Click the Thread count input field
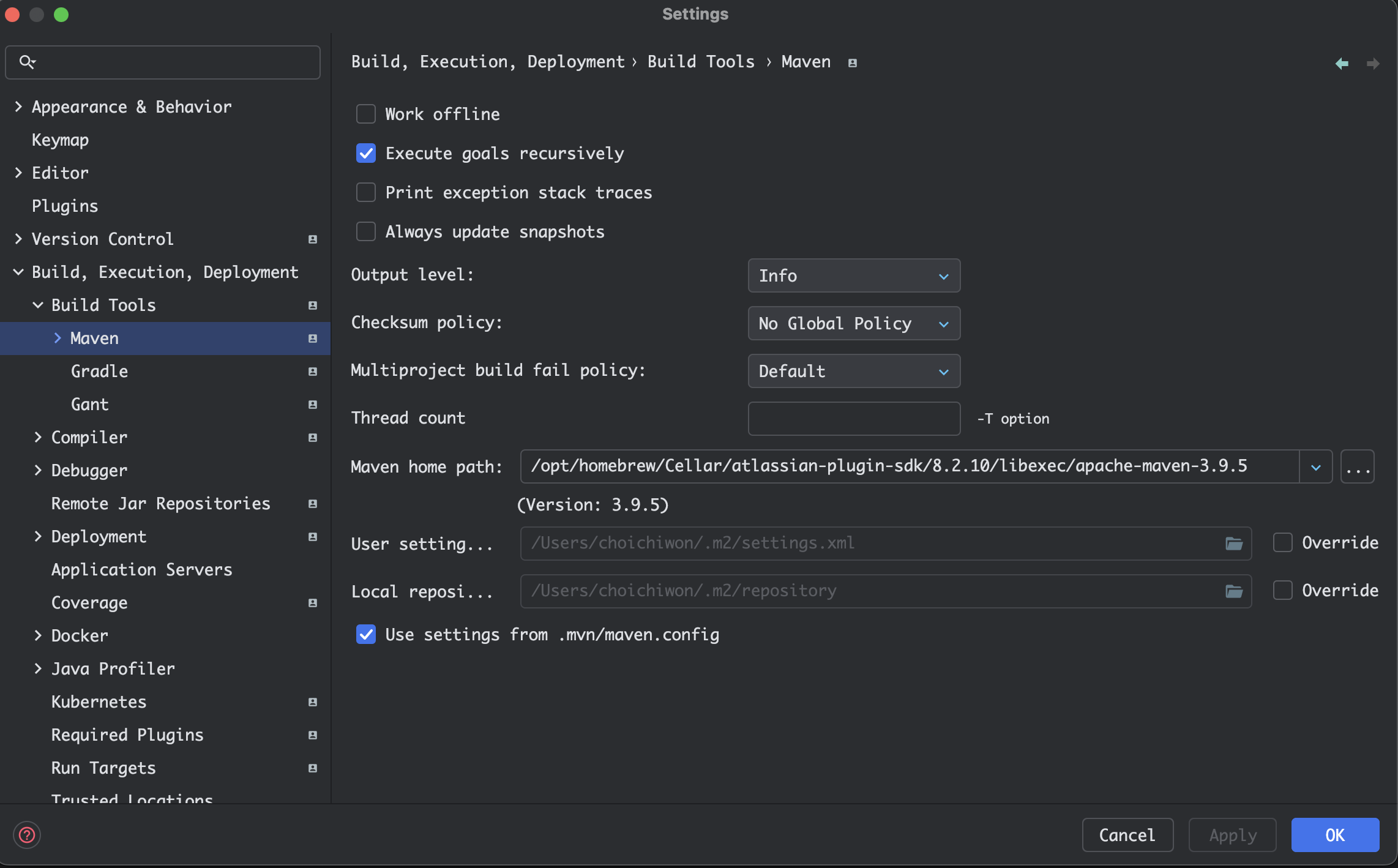1398x868 pixels. pyautogui.click(x=853, y=419)
